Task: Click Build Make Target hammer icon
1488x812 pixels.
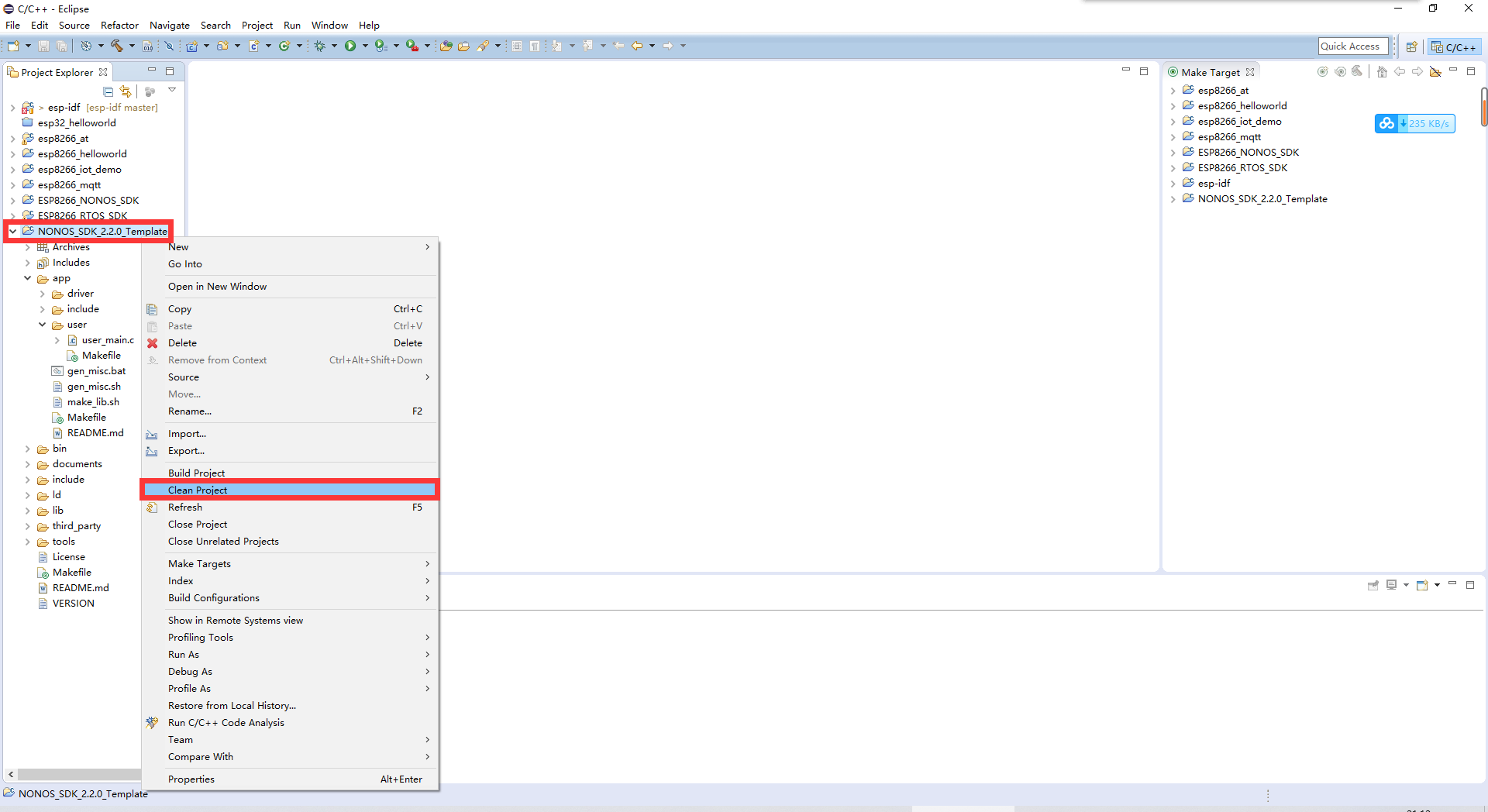Action: 1357,71
